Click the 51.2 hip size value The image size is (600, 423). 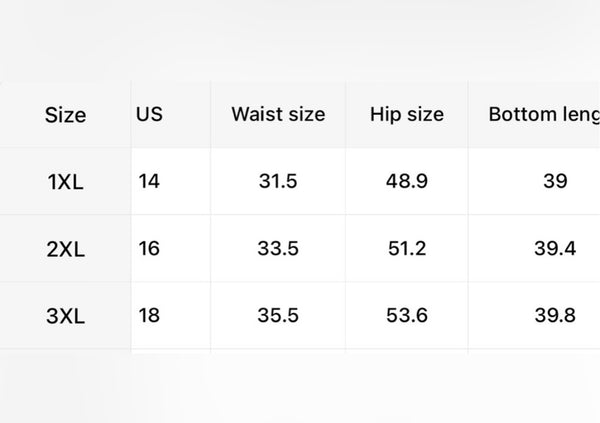(407, 248)
